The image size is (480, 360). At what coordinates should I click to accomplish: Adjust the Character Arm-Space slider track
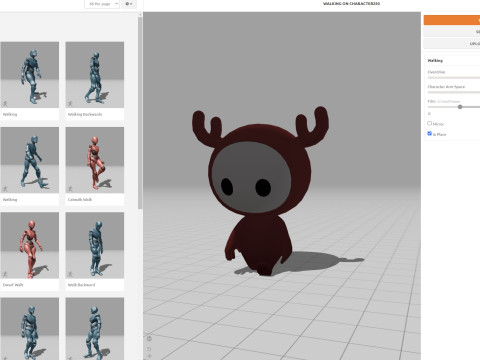(454, 92)
